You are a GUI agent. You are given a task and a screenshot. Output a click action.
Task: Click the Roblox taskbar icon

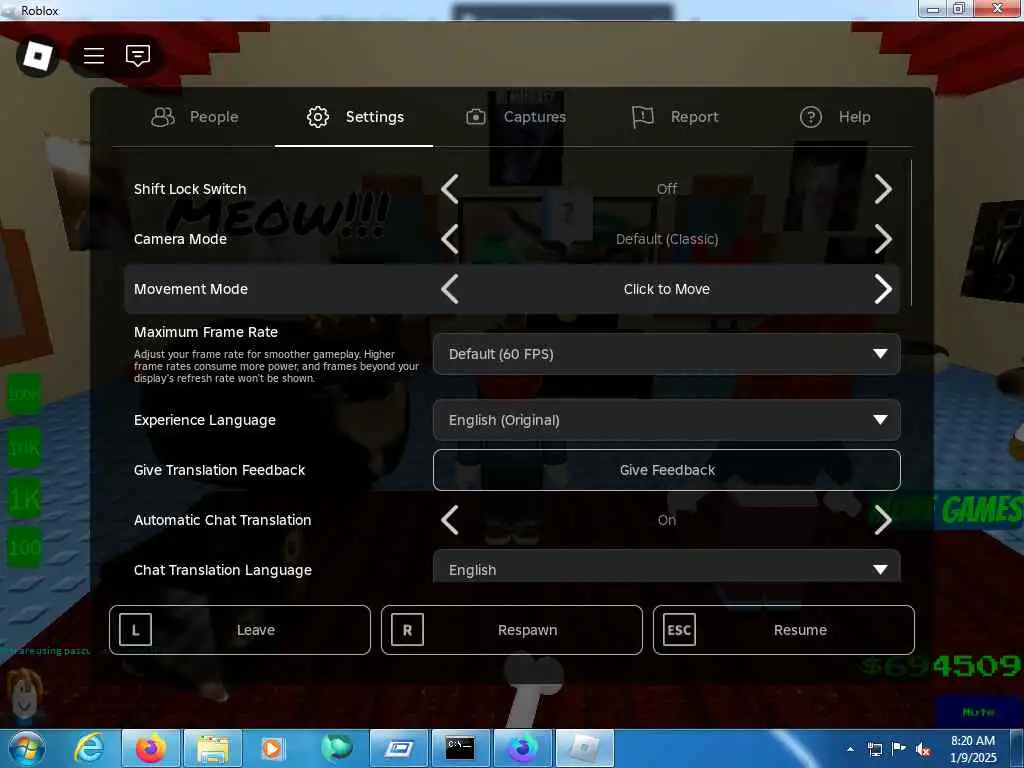click(584, 748)
